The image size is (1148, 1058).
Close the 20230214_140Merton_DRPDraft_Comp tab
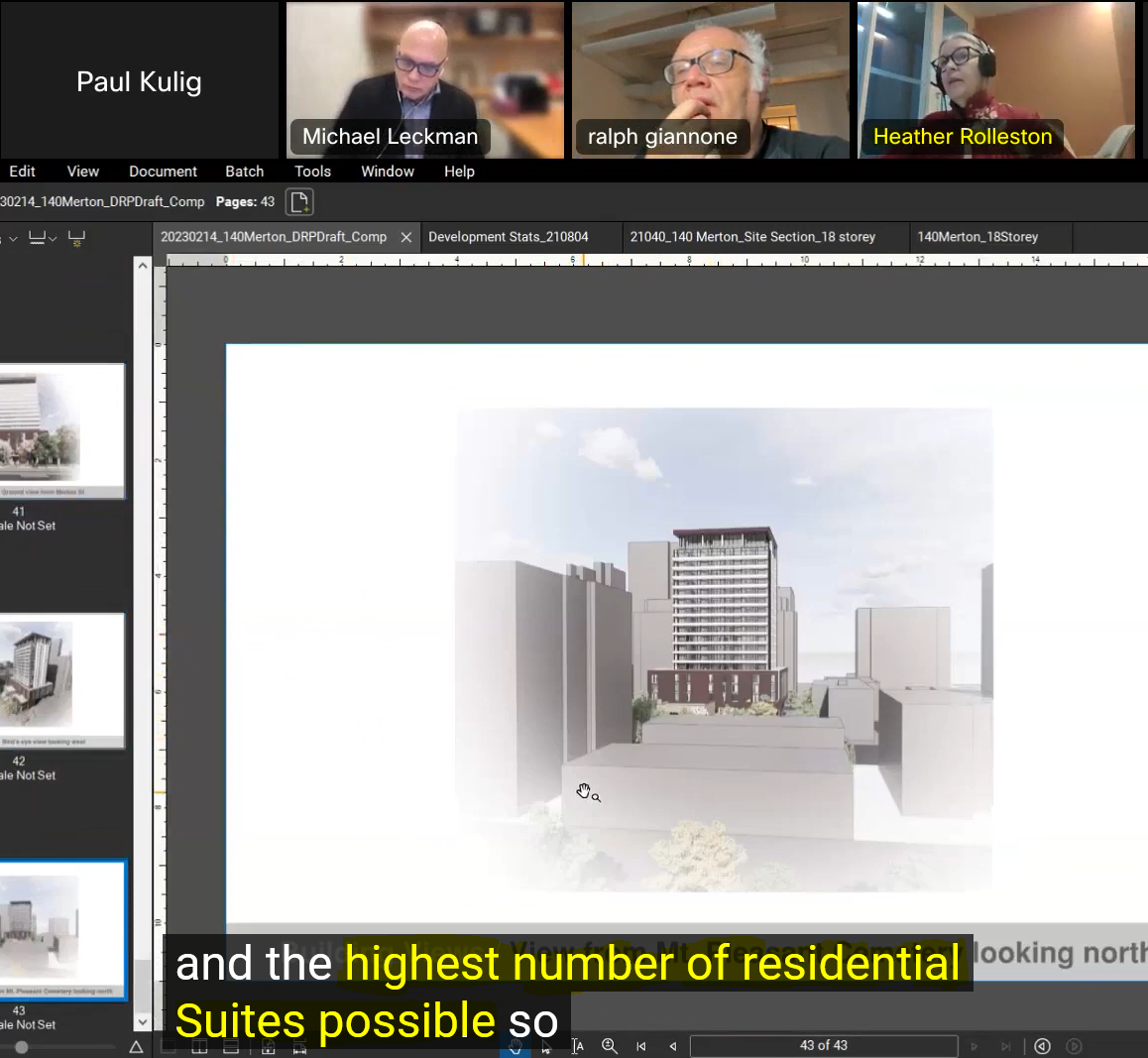(x=405, y=237)
